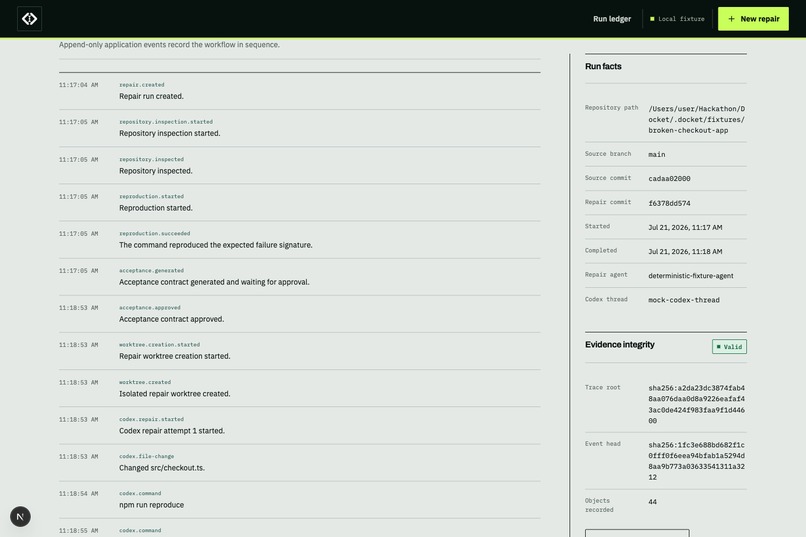Select the Completed date value

(685, 251)
